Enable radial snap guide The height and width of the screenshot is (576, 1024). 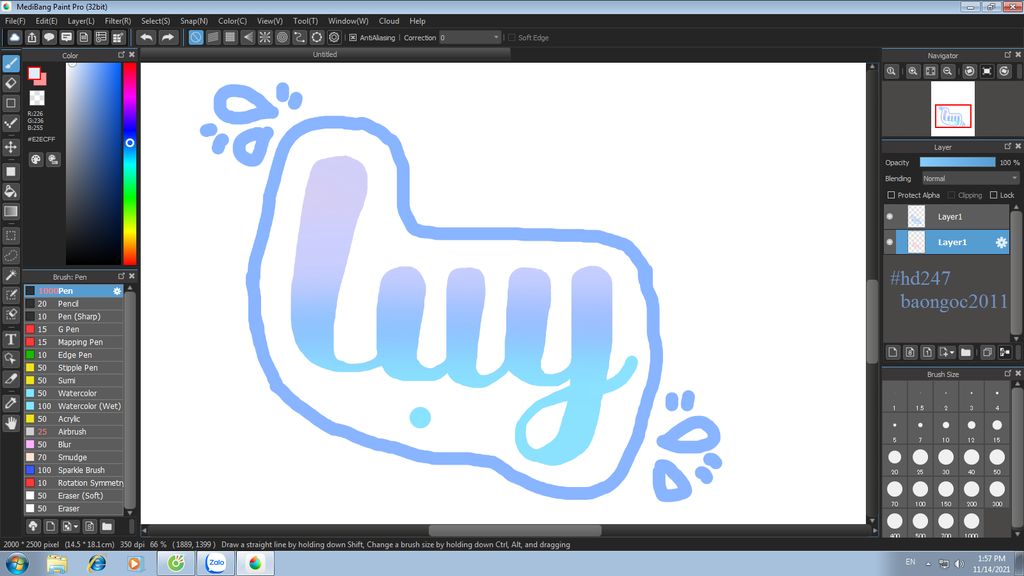[264, 38]
